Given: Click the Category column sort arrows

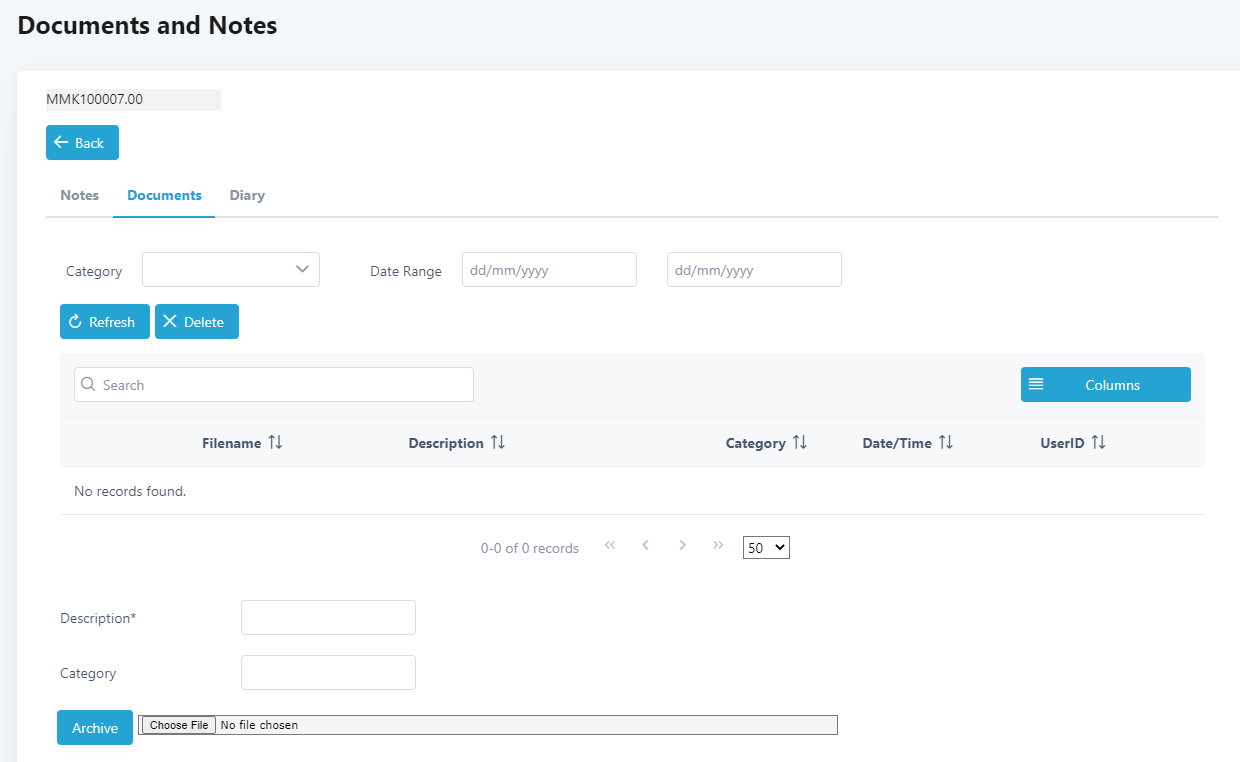Looking at the screenshot, I should point(799,442).
